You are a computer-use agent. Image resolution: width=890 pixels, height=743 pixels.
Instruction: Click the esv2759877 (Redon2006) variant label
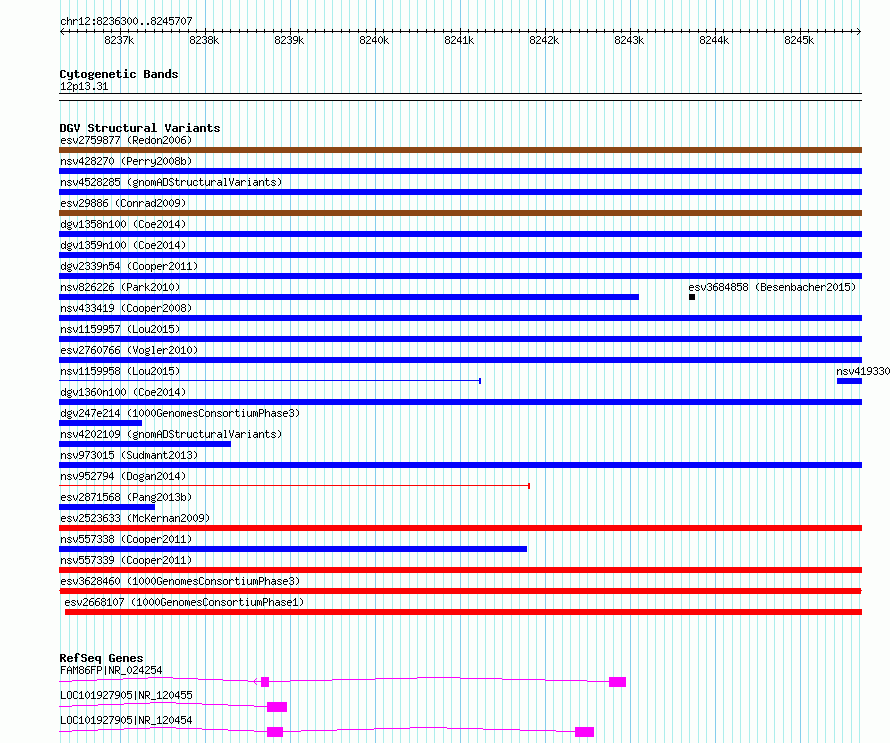coord(126,140)
